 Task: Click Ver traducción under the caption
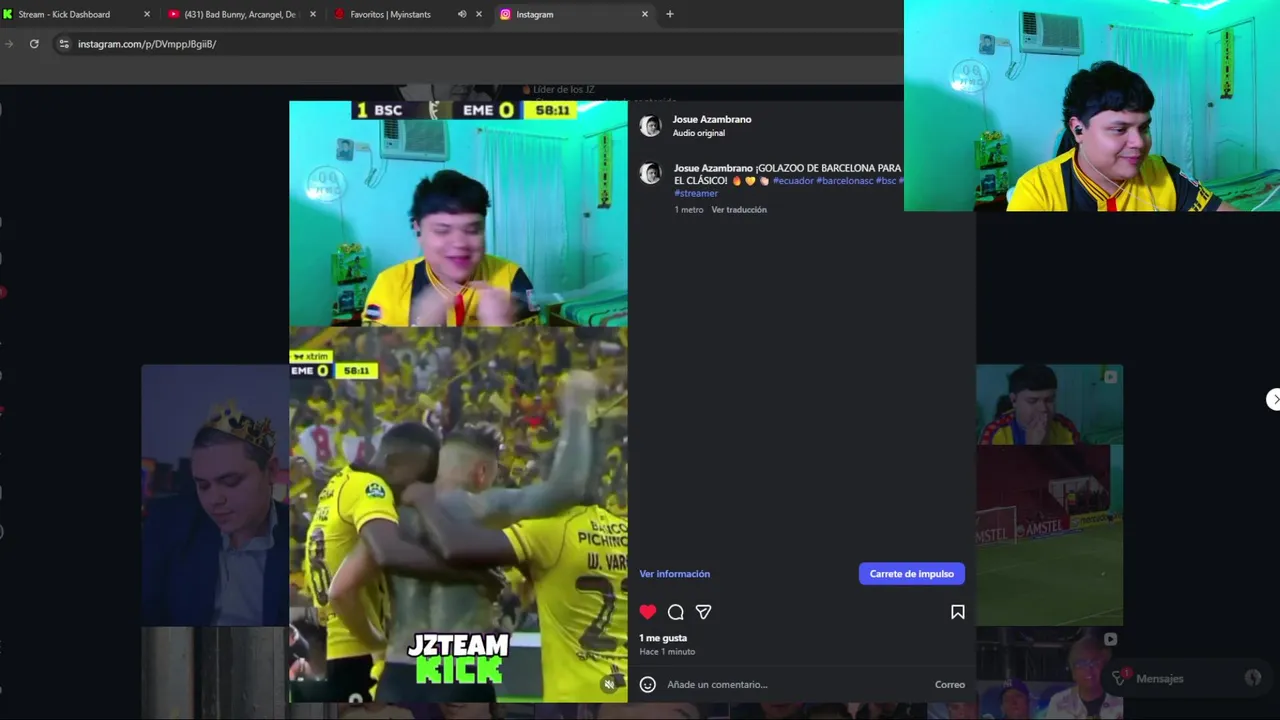739,210
